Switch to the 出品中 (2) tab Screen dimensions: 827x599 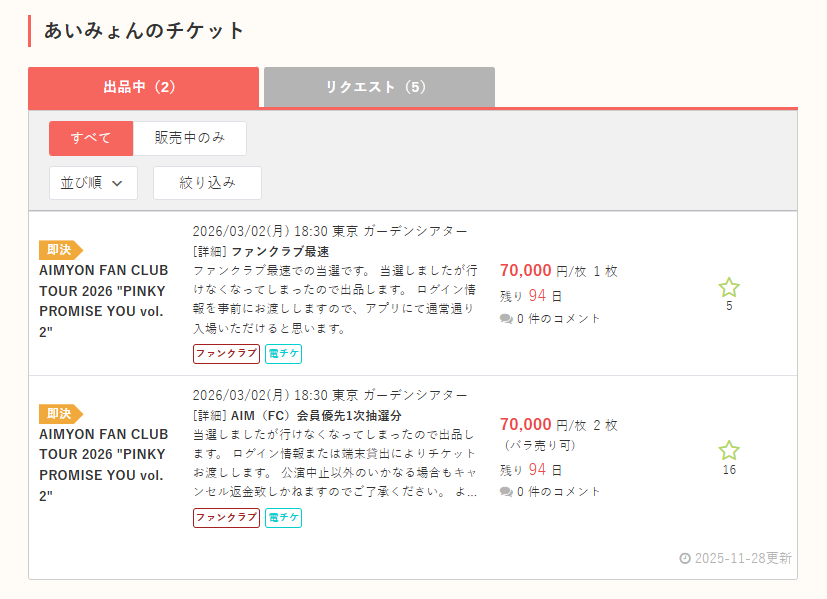(x=143, y=87)
